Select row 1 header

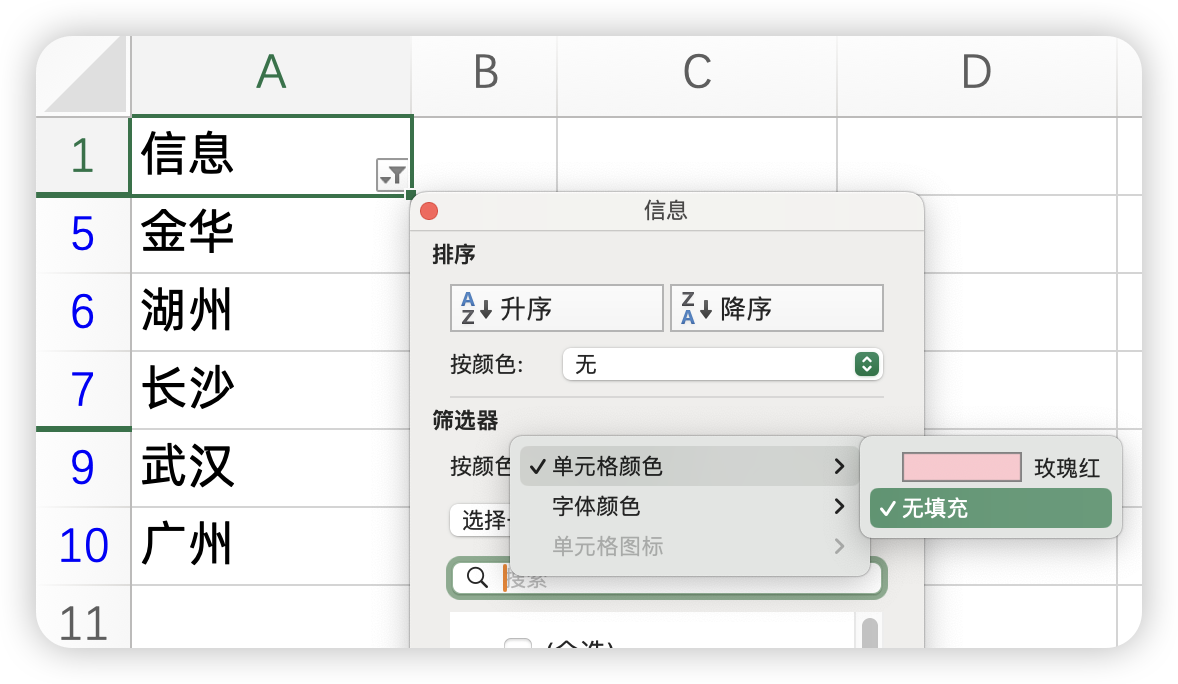pyautogui.click(x=83, y=156)
